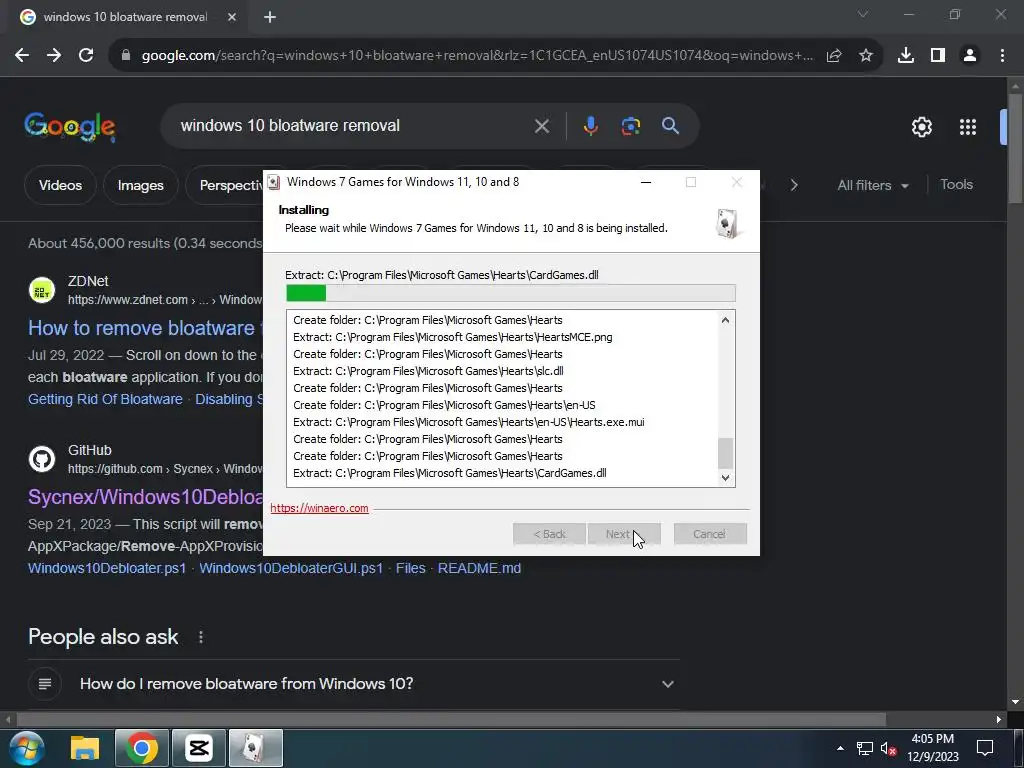The image size is (1024, 768).
Task: Bookmark this page with the star icon
Action: coord(866,56)
